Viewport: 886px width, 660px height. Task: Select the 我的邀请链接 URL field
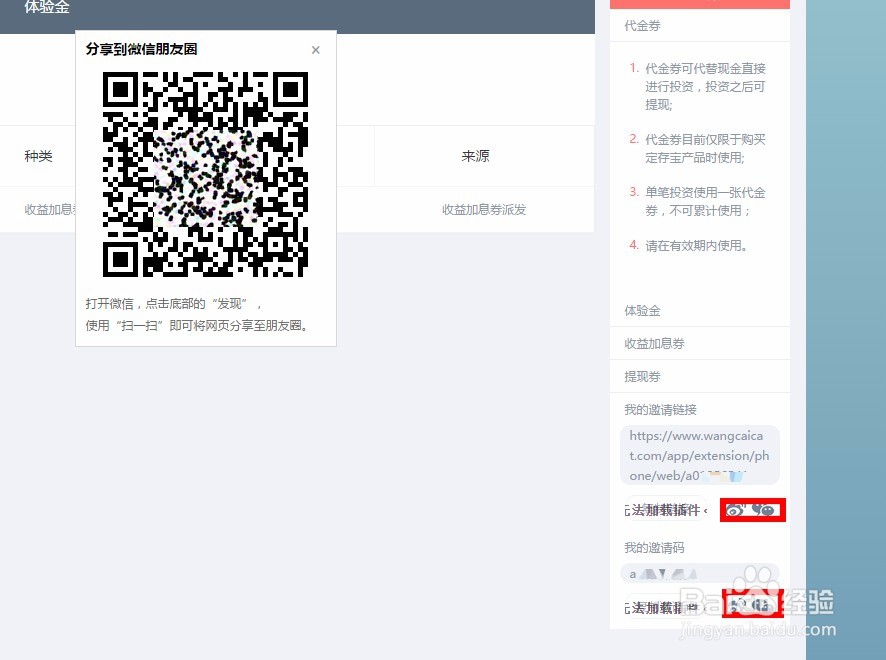(700, 455)
